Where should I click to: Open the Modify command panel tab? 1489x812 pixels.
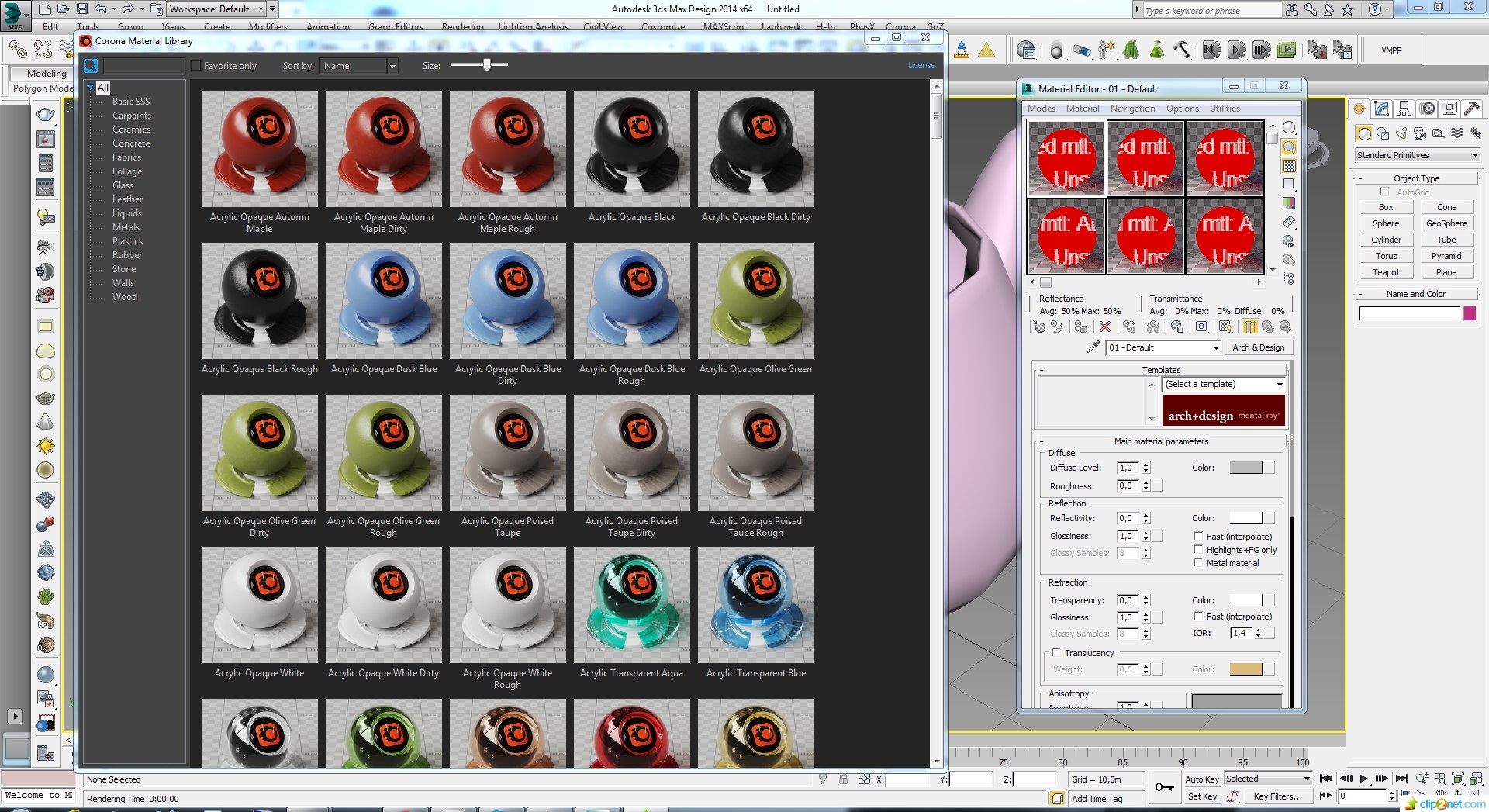[x=1381, y=109]
